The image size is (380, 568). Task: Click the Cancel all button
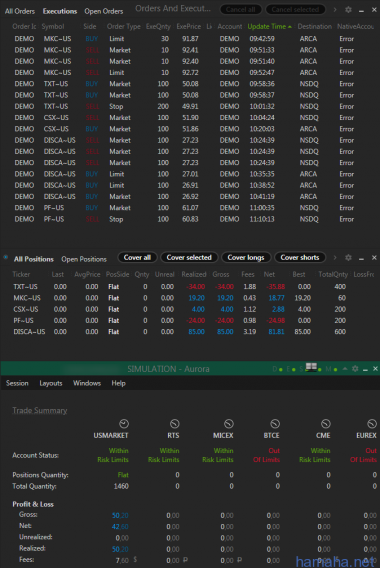point(241,9)
